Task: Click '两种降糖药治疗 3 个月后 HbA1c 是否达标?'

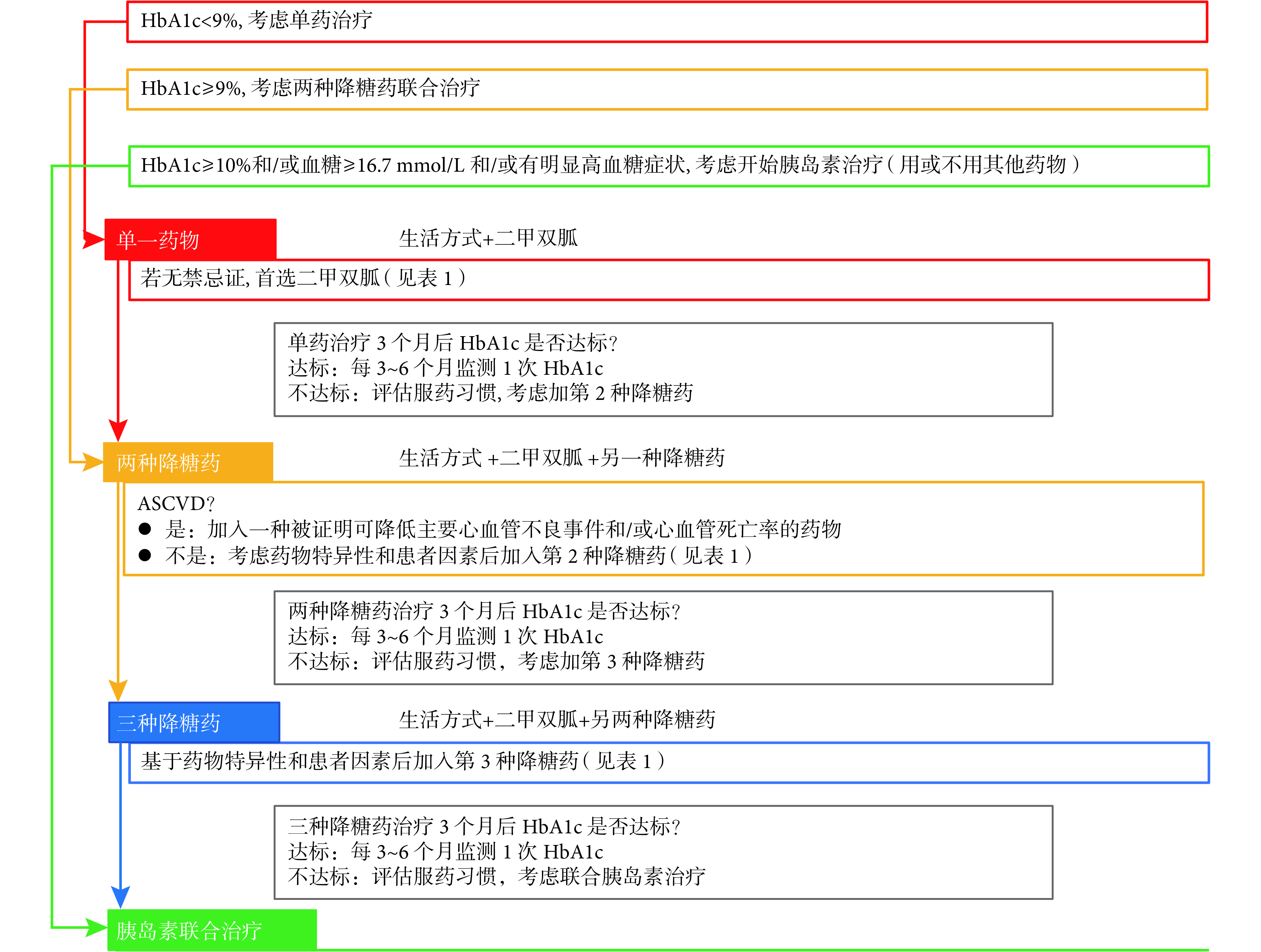Action: (x=484, y=611)
